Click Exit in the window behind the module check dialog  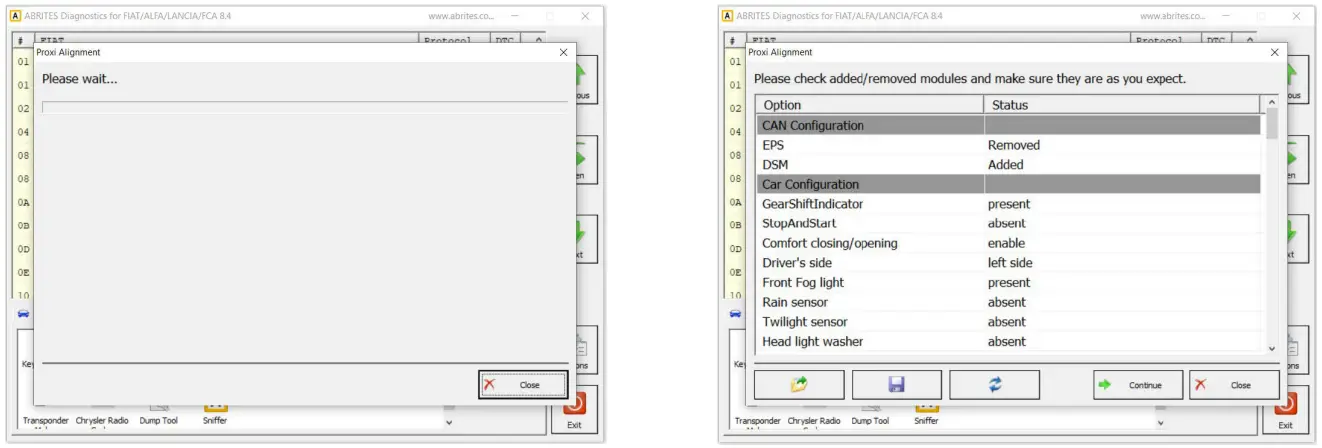(1285, 411)
